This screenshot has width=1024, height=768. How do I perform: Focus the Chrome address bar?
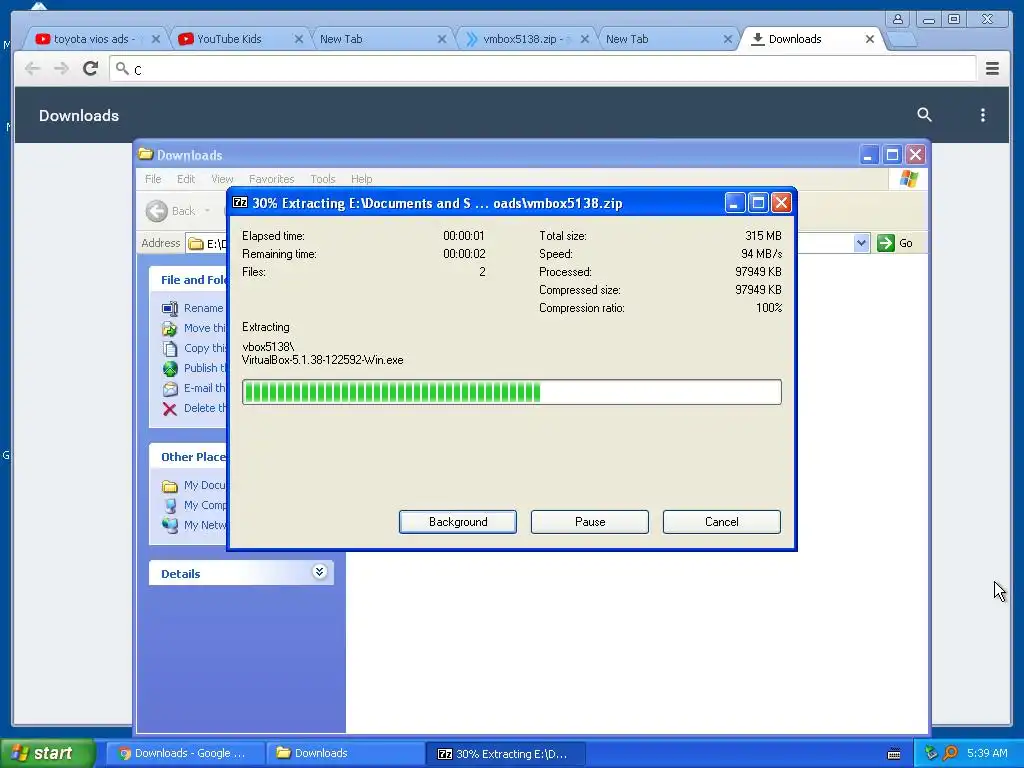tap(543, 69)
